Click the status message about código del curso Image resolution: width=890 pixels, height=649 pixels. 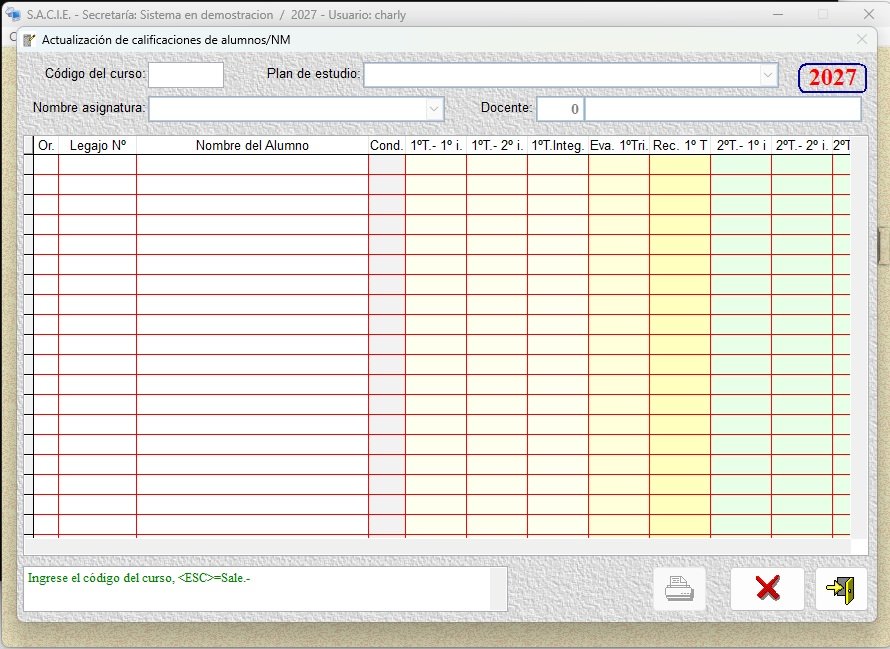[x=139, y=578]
